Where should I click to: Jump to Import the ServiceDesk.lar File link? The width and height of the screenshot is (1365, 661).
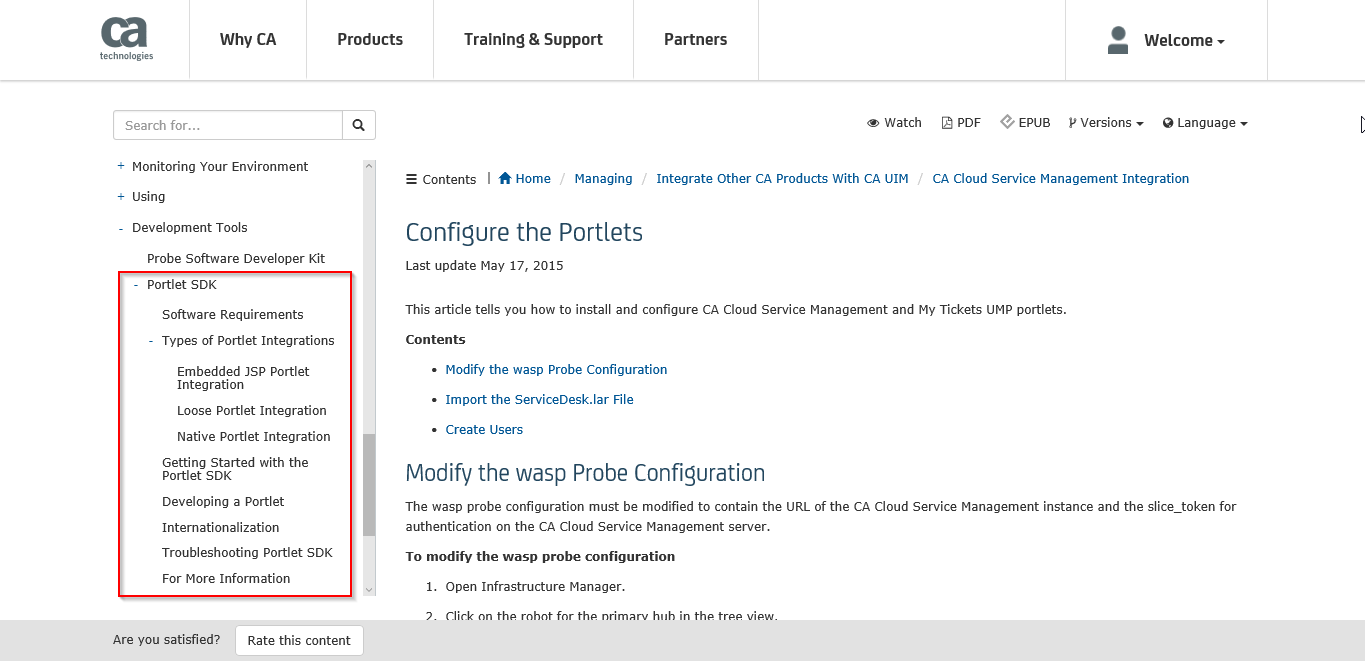(x=539, y=400)
